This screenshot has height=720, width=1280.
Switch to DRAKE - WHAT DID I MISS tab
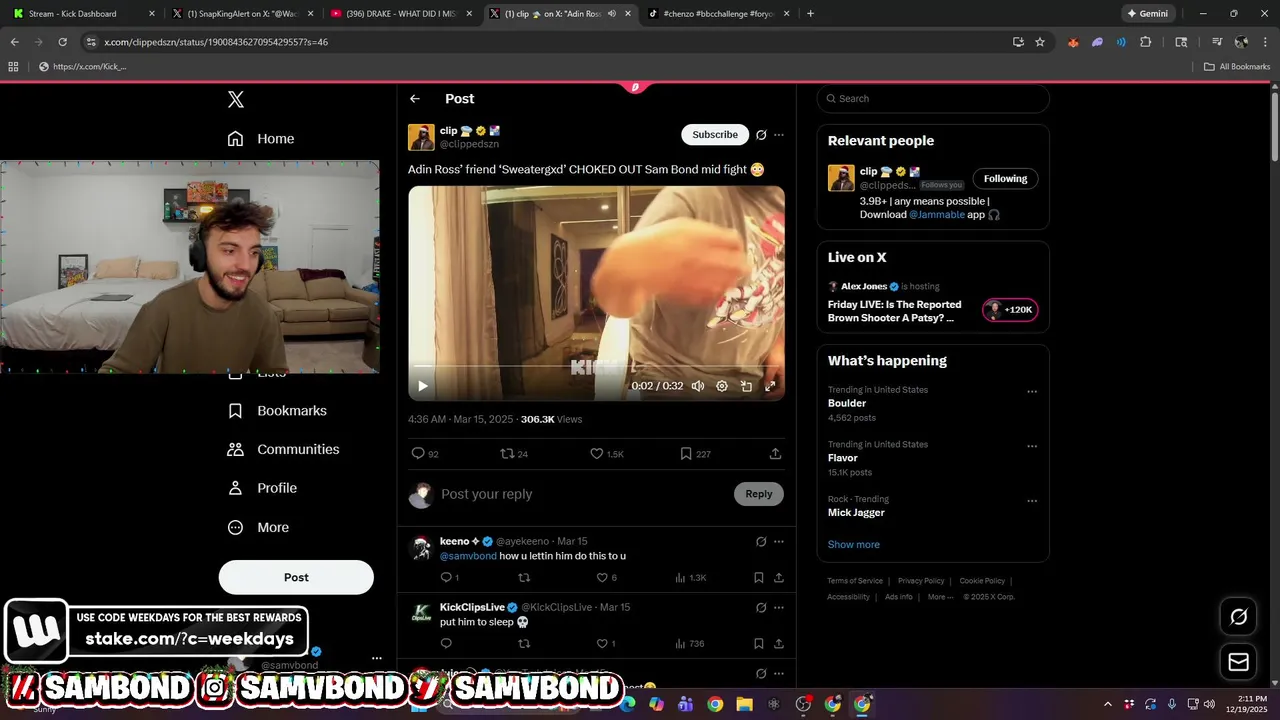tap(401, 14)
